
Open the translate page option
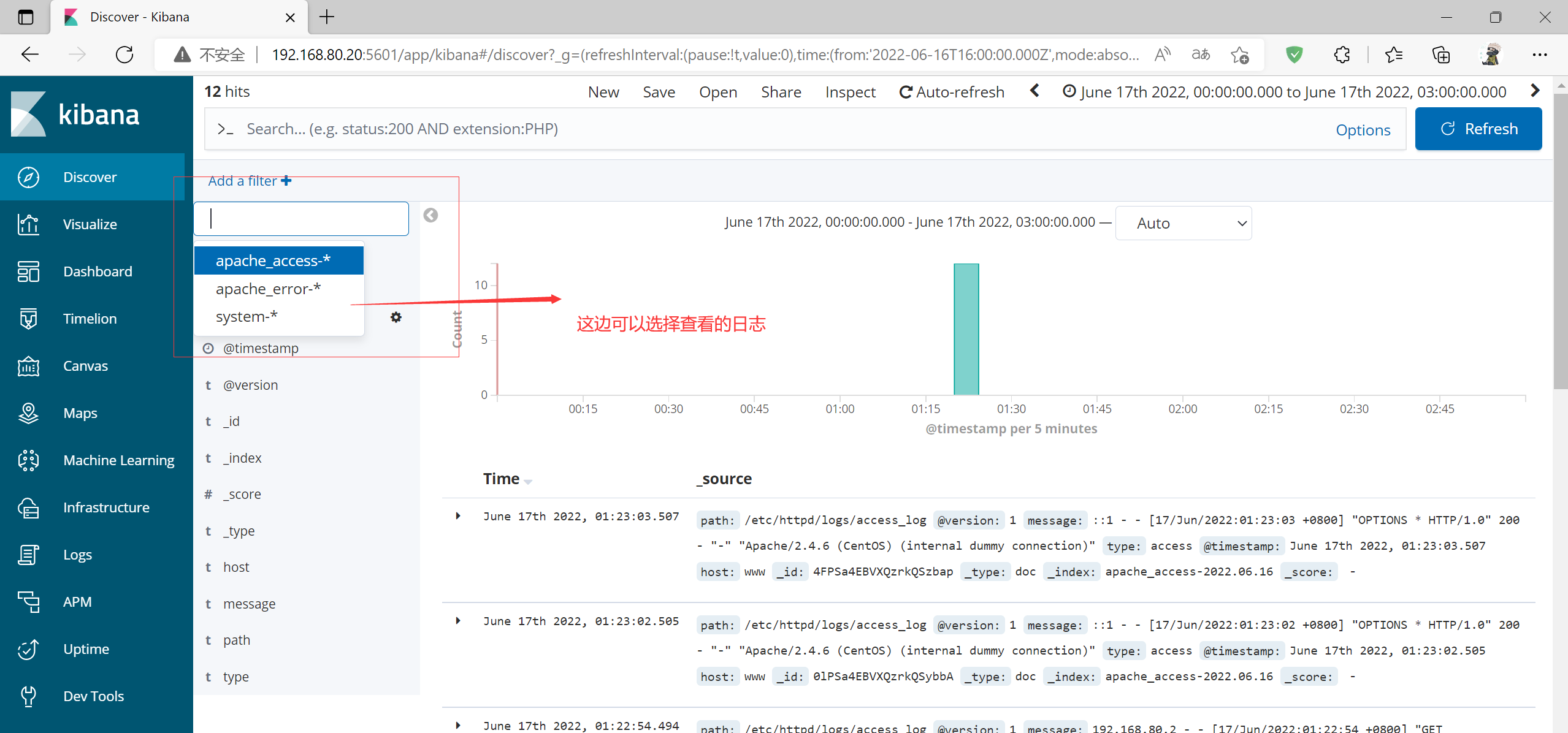[1201, 55]
